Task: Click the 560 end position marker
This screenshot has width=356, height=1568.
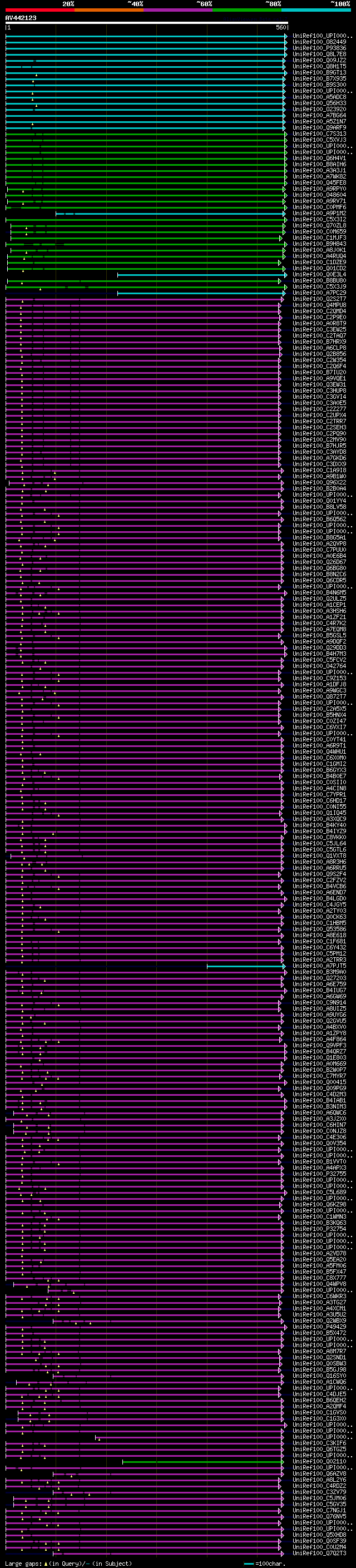Action: click(x=281, y=27)
